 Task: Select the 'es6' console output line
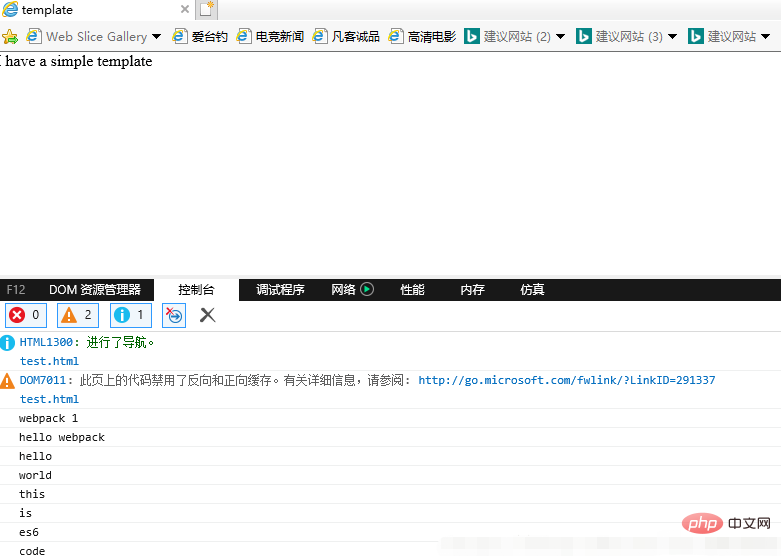coord(390,532)
